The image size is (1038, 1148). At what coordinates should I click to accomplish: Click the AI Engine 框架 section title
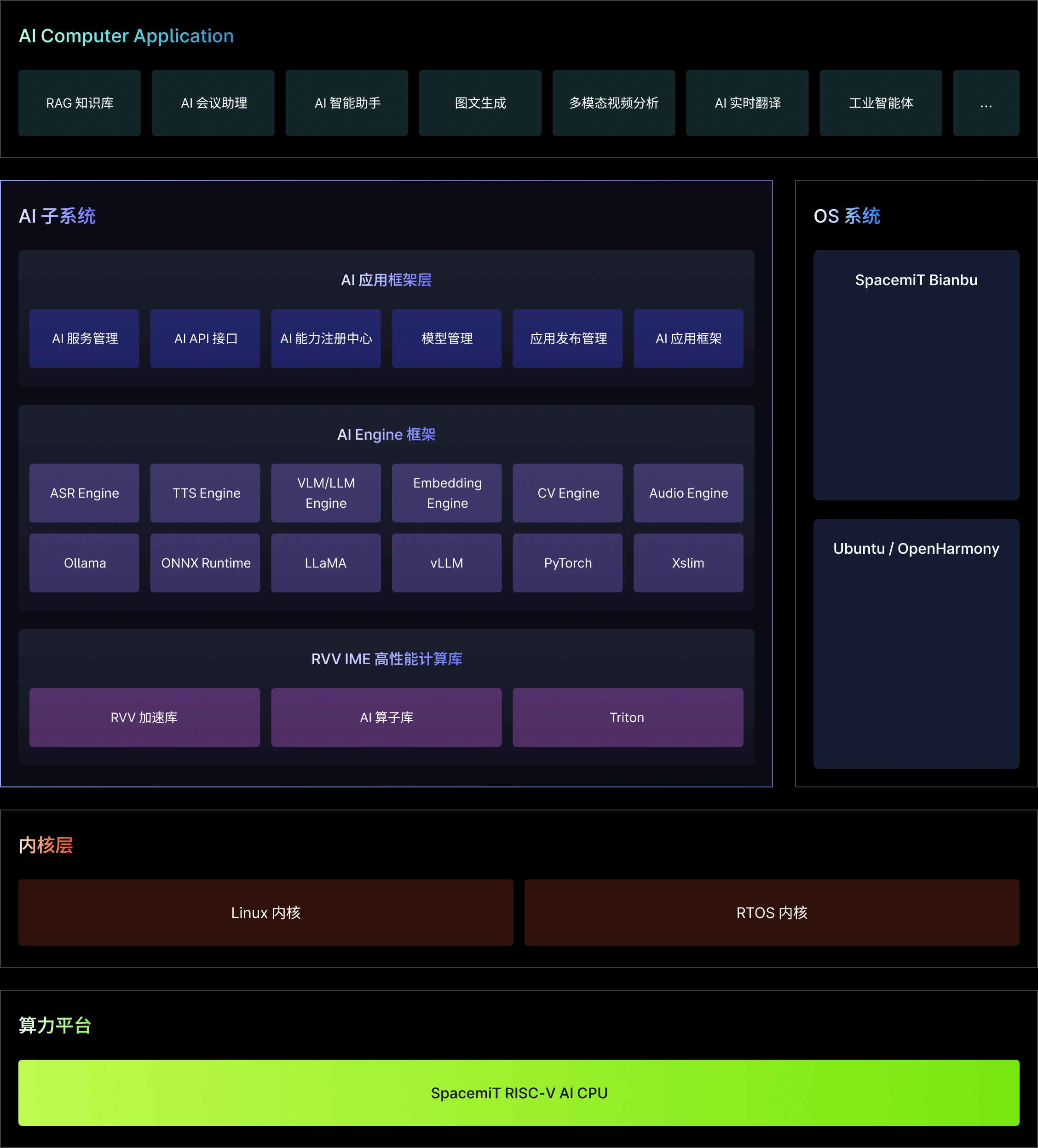click(386, 435)
